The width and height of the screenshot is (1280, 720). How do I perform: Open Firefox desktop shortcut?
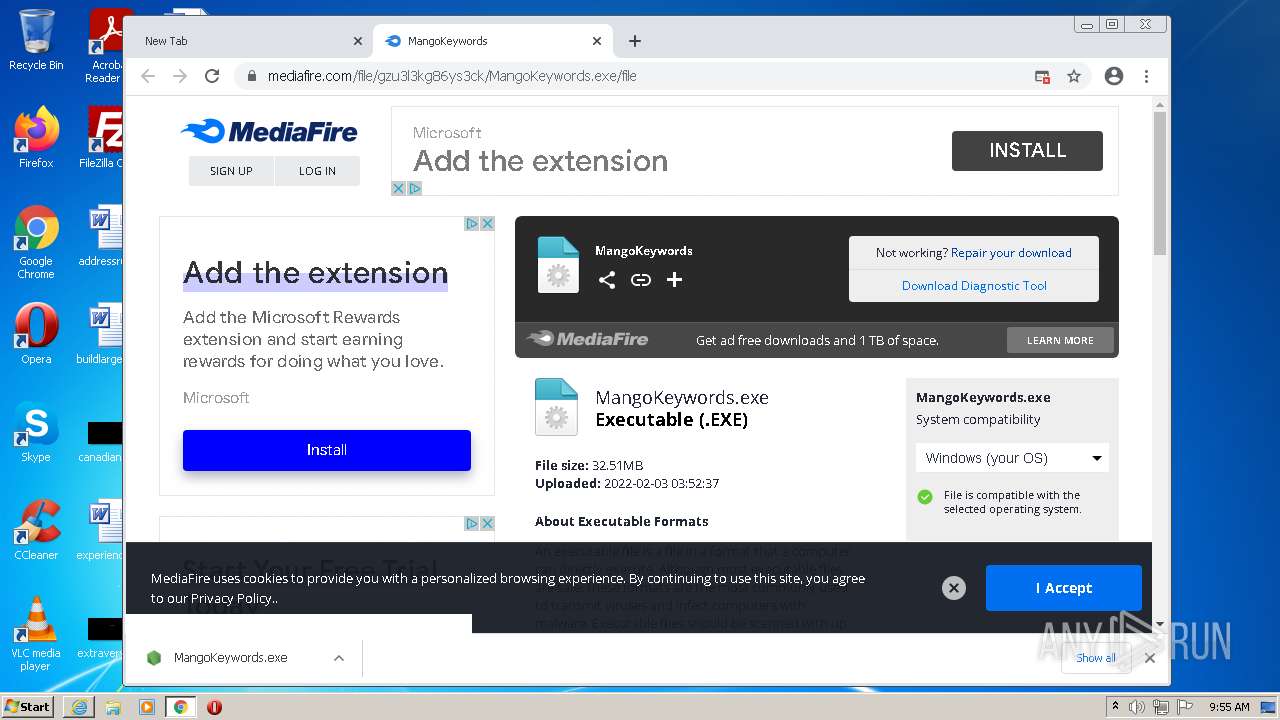point(36,138)
